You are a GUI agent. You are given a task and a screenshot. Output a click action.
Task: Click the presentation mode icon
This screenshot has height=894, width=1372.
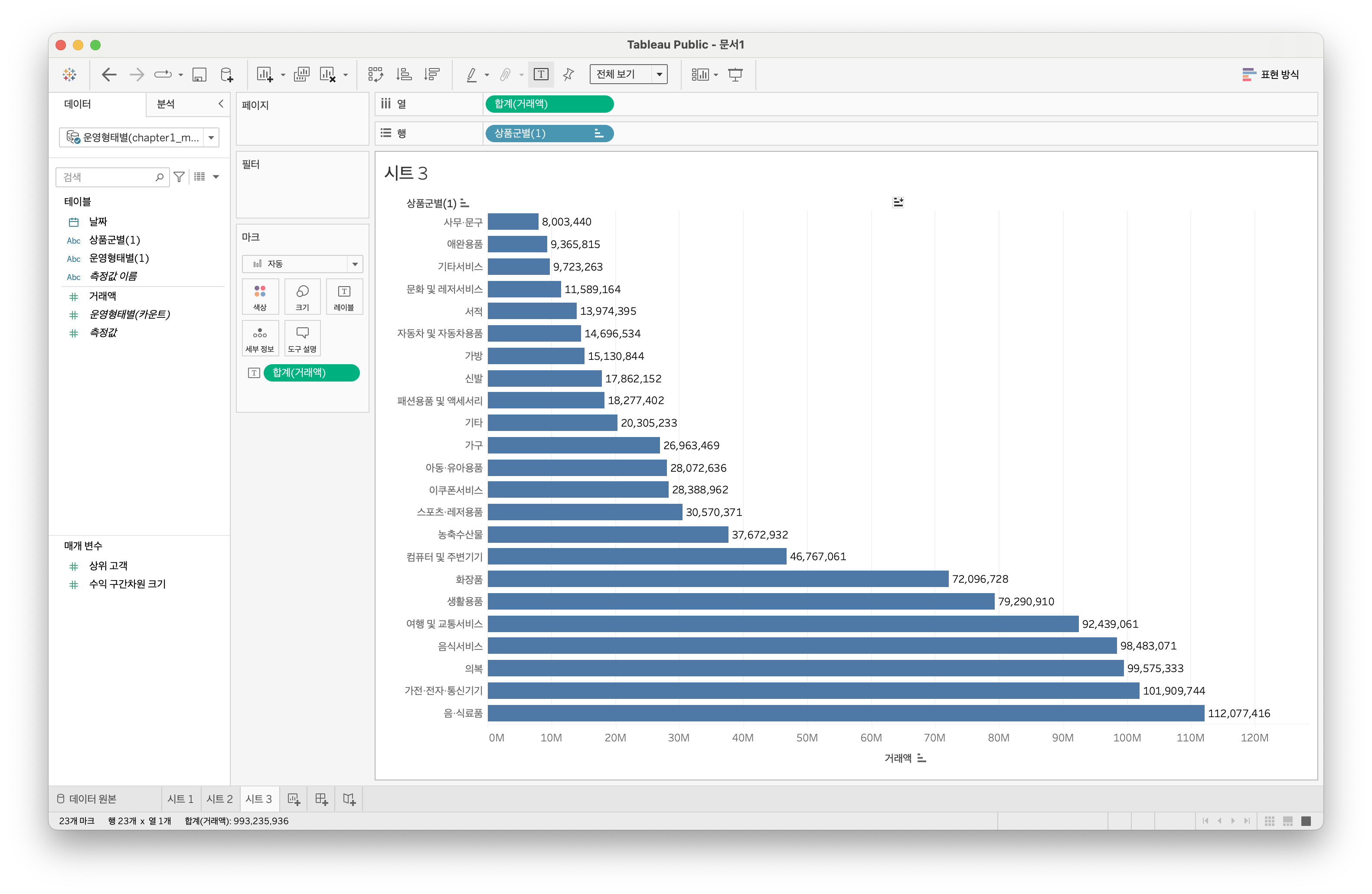tap(735, 75)
